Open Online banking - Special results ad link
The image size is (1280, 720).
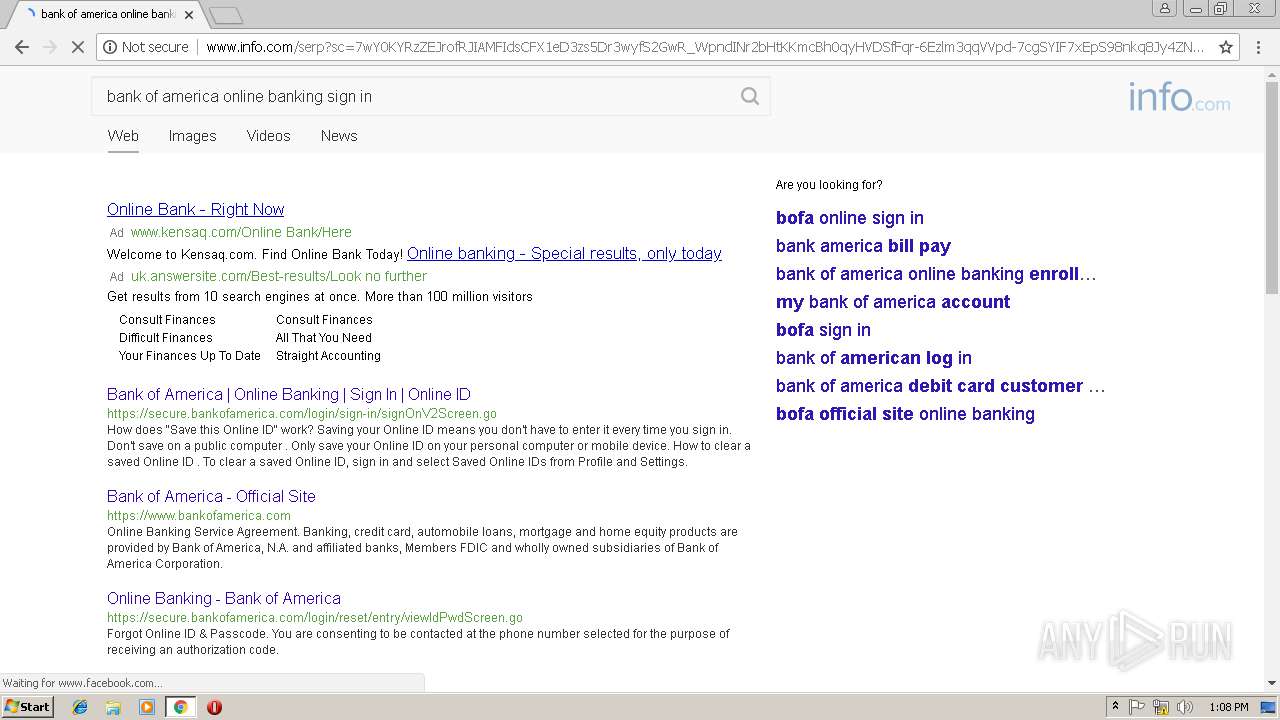pos(564,253)
